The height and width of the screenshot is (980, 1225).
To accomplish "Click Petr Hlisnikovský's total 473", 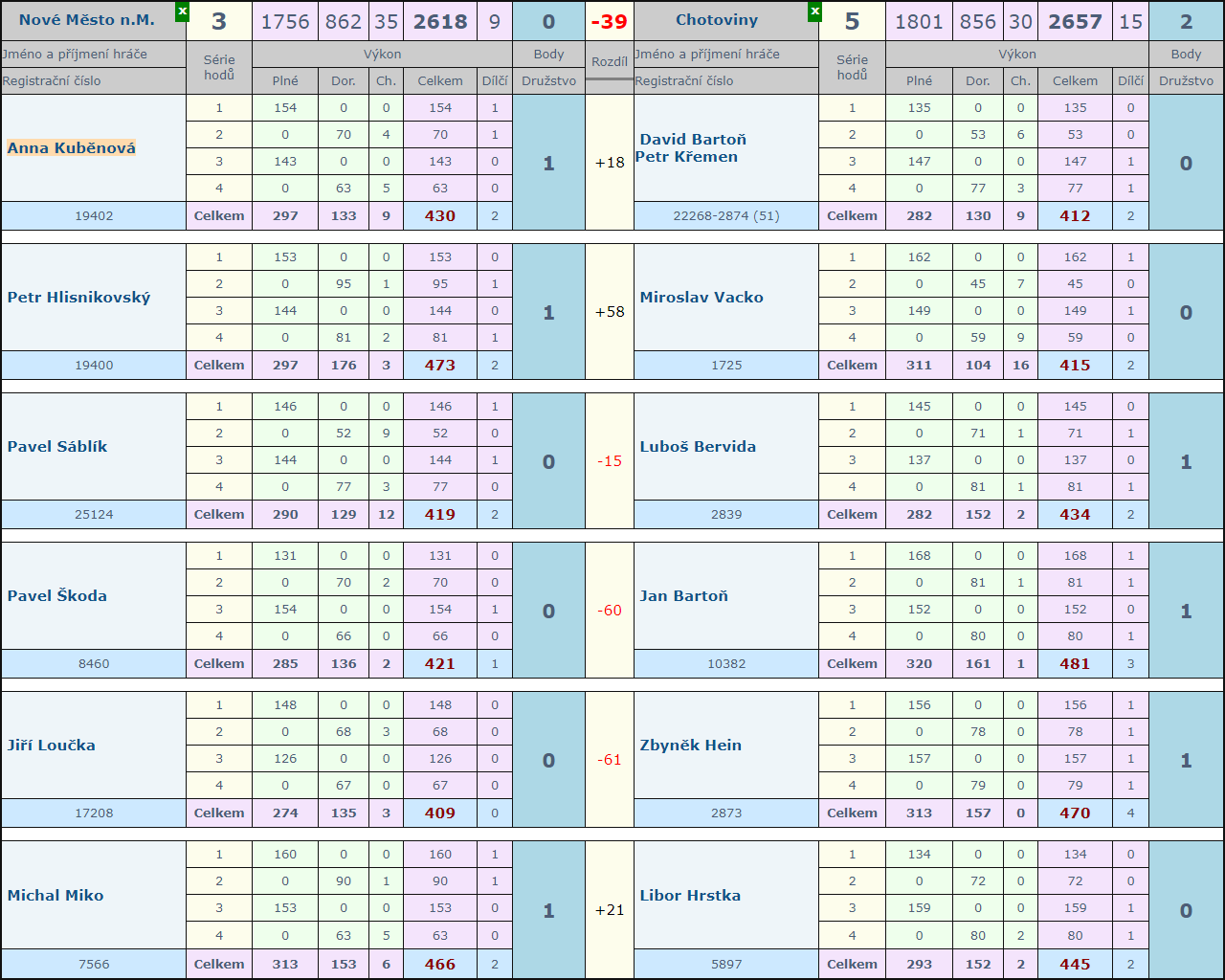I will point(440,366).
